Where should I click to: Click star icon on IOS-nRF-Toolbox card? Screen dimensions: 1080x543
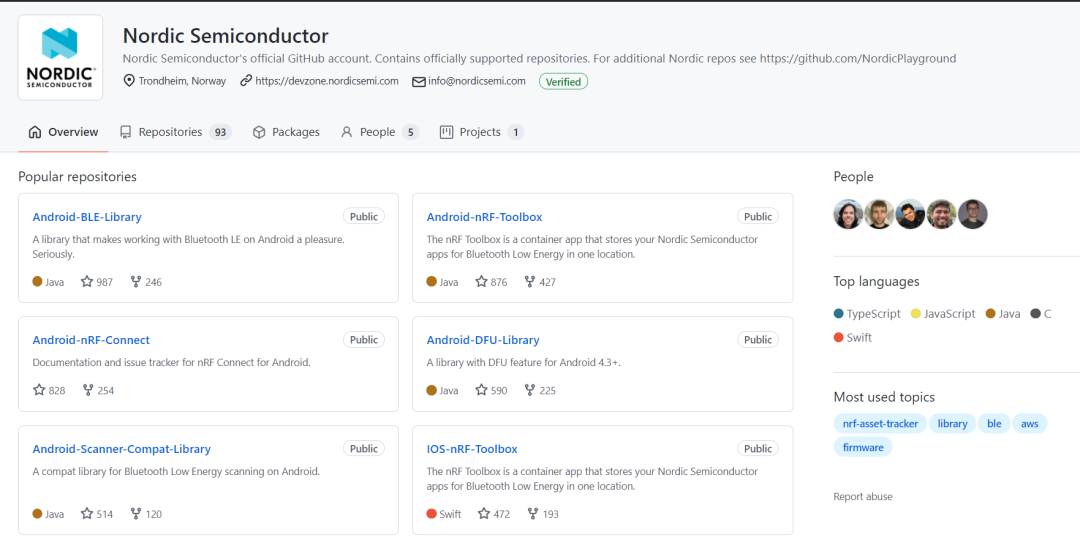coord(484,513)
